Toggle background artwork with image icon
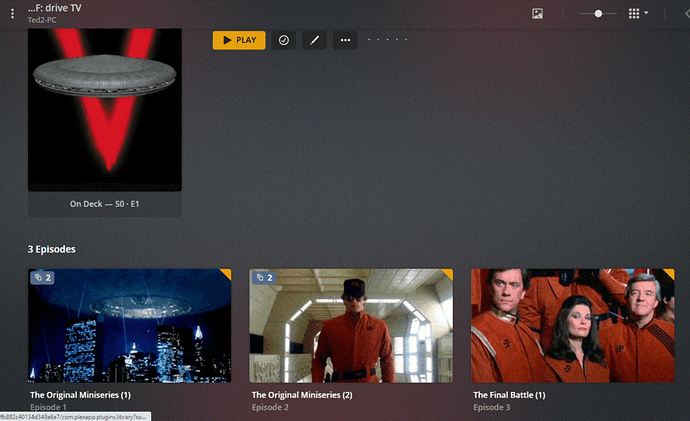The height and width of the screenshot is (421, 690). [x=537, y=14]
